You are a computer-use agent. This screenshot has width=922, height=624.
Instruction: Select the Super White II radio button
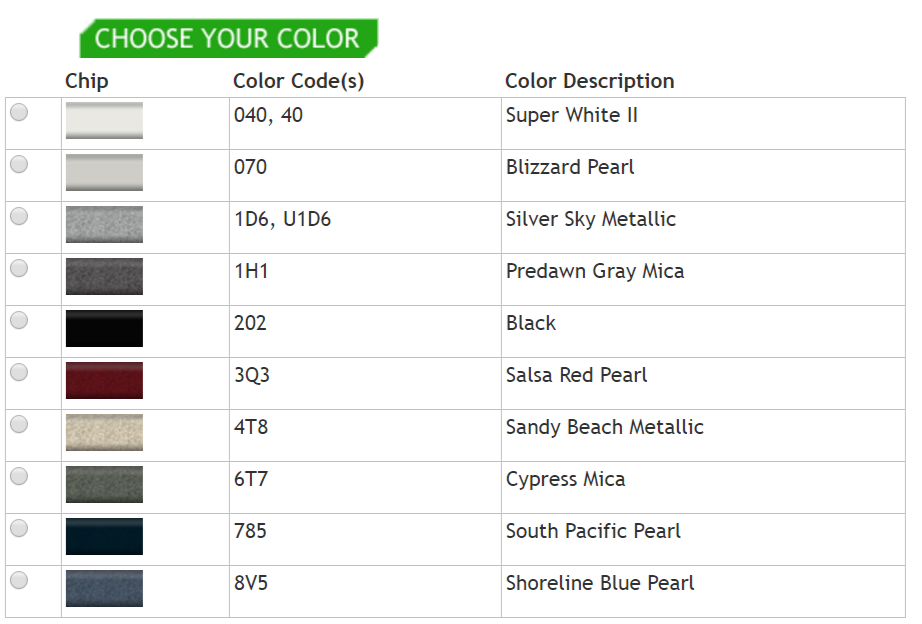(19, 113)
